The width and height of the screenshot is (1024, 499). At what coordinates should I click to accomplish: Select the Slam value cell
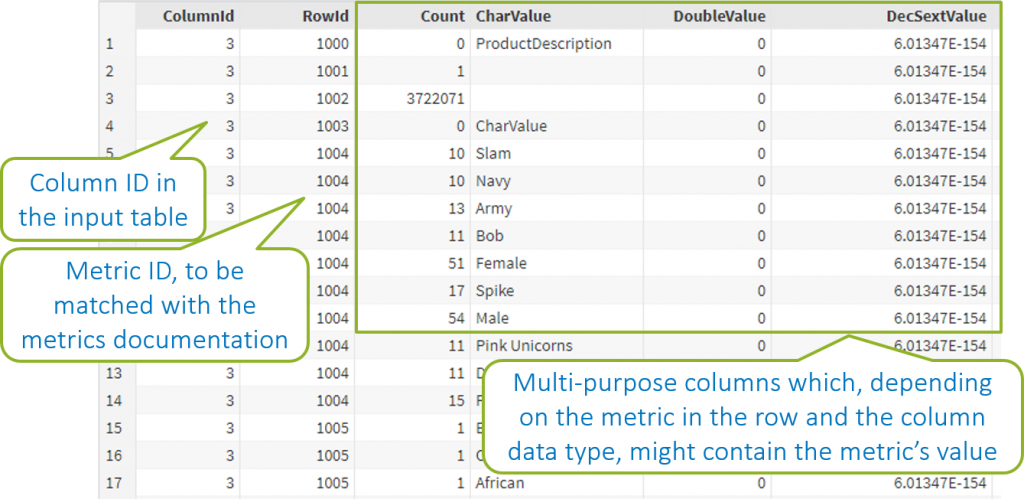(x=493, y=154)
